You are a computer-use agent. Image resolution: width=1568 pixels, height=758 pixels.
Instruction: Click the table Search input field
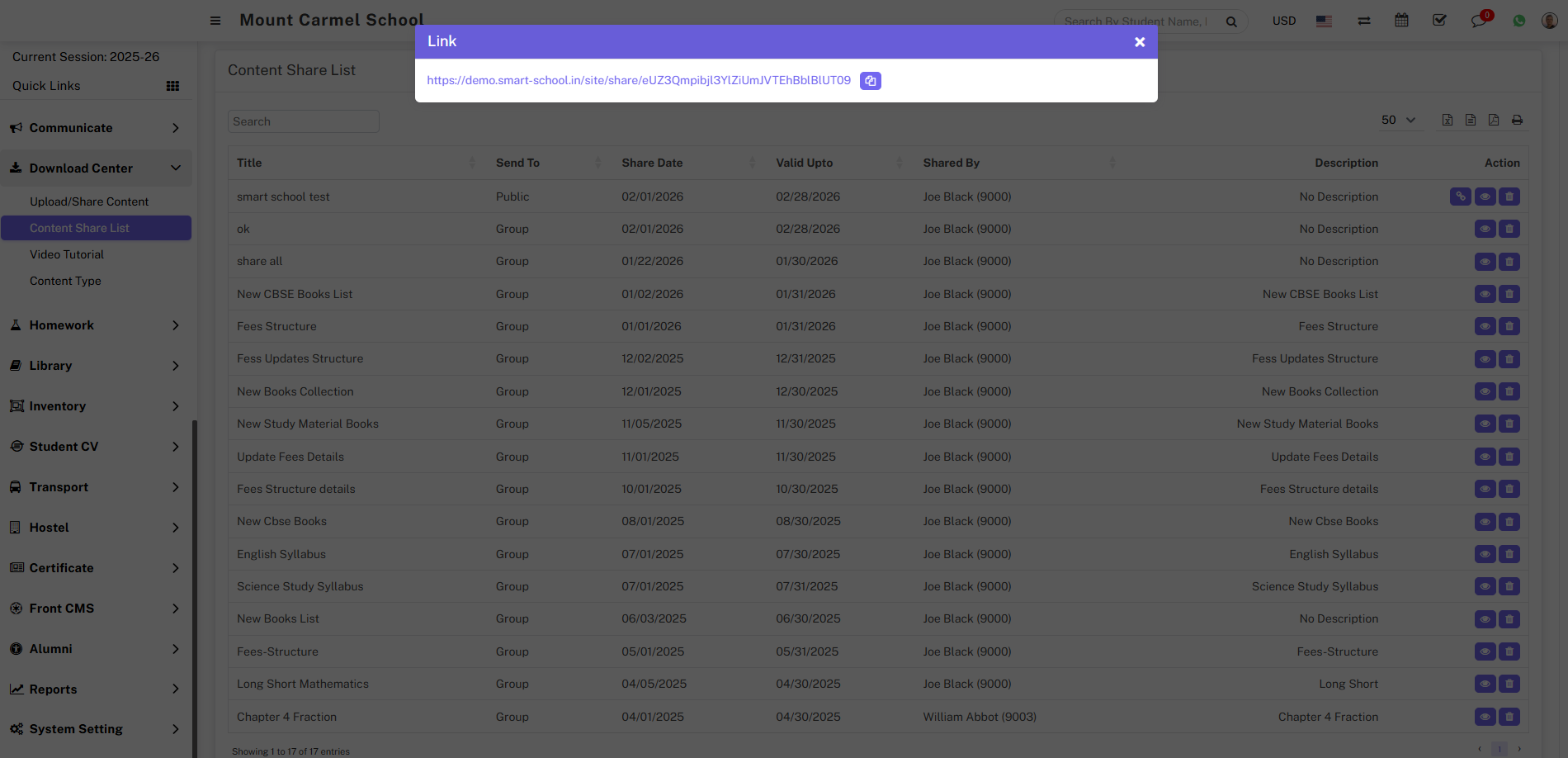pyautogui.click(x=303, y=121)
